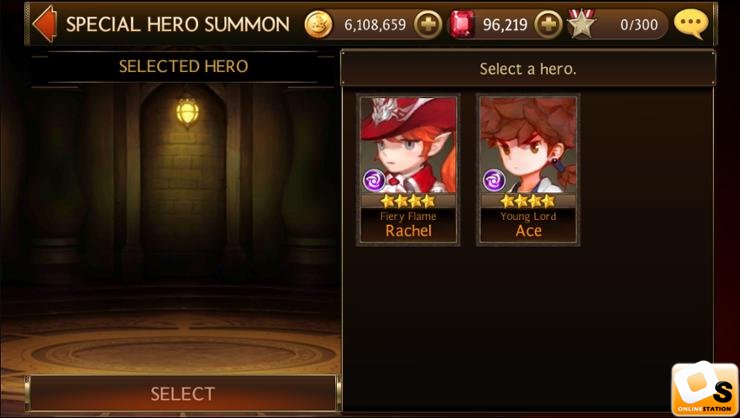Tap the gold coin currency icon

pyautogui.click(x=319, y=25)
